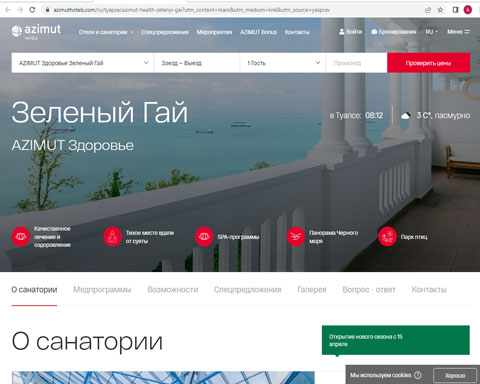Click the в Туапсе: 08:12 time text
The image size is (480, 384).
(356, 116)
